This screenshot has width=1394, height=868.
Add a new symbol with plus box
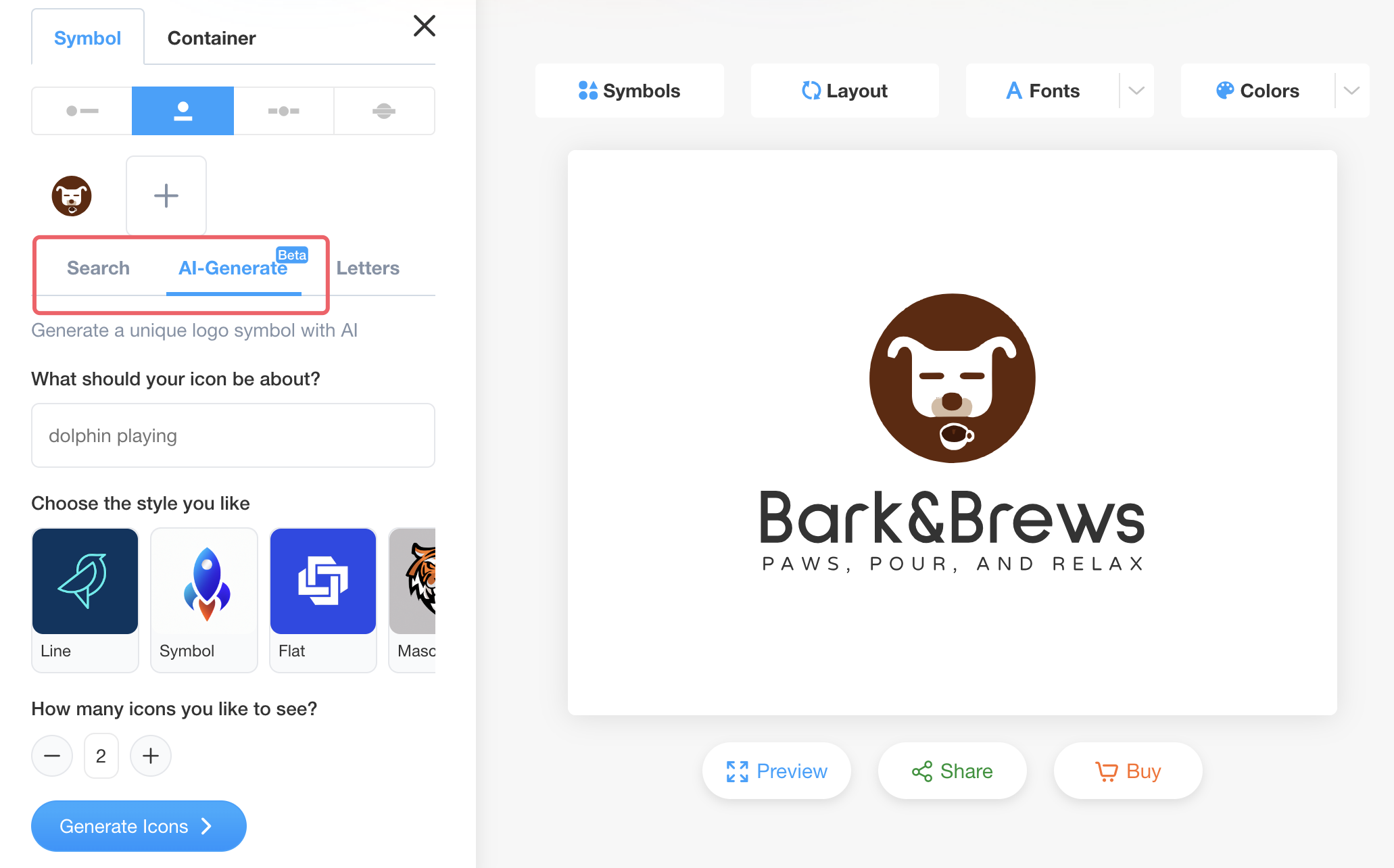166,196
